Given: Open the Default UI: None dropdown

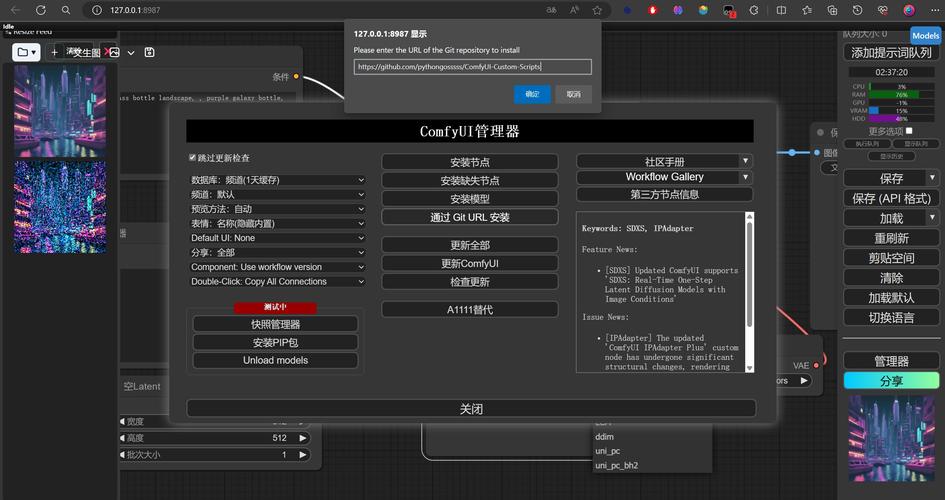Looking at the screenshot, I should pyautogui.click(x=277, y=238).
